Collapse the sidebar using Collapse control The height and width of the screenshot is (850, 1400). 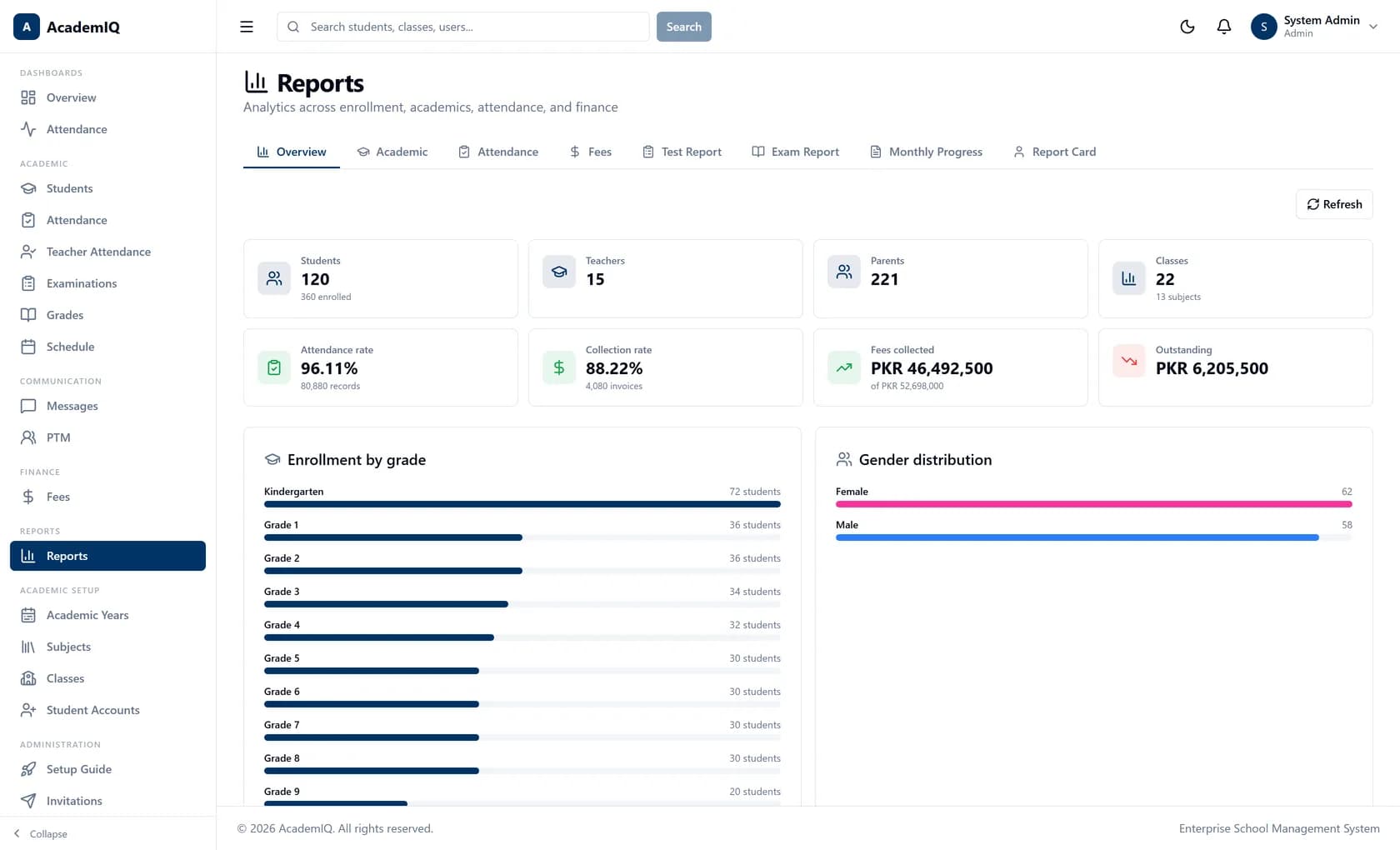(41, 833)
